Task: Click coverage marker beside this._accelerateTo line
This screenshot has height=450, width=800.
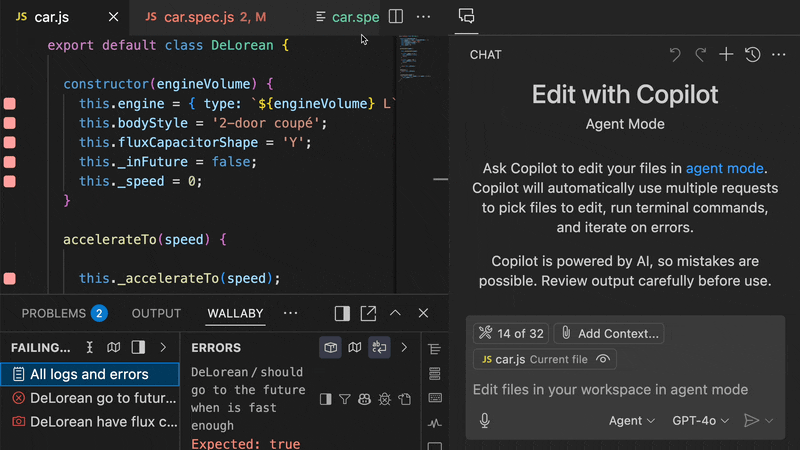Action: (x=10, y=279)
